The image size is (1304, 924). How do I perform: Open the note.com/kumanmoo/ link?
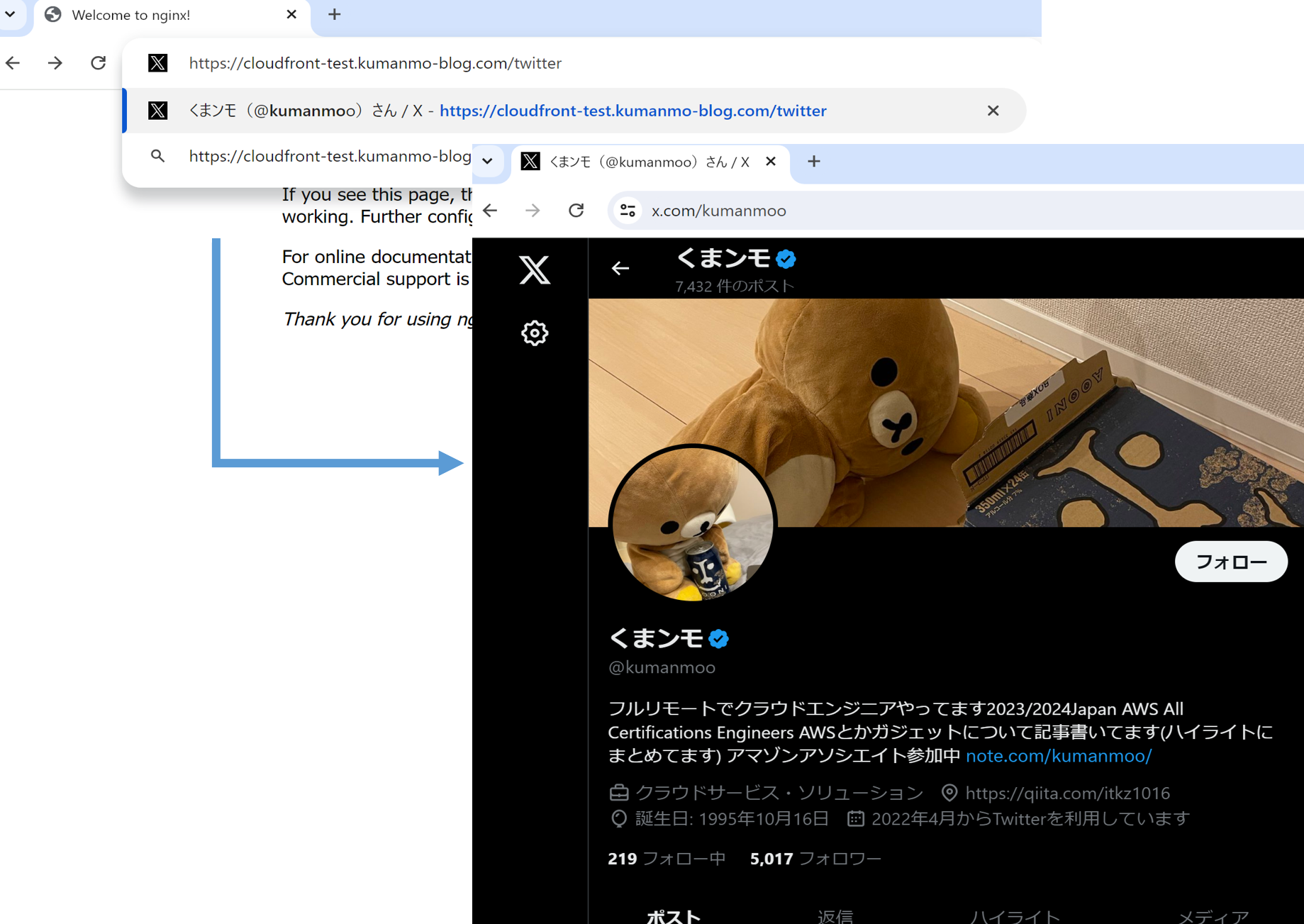(1058, 756)
